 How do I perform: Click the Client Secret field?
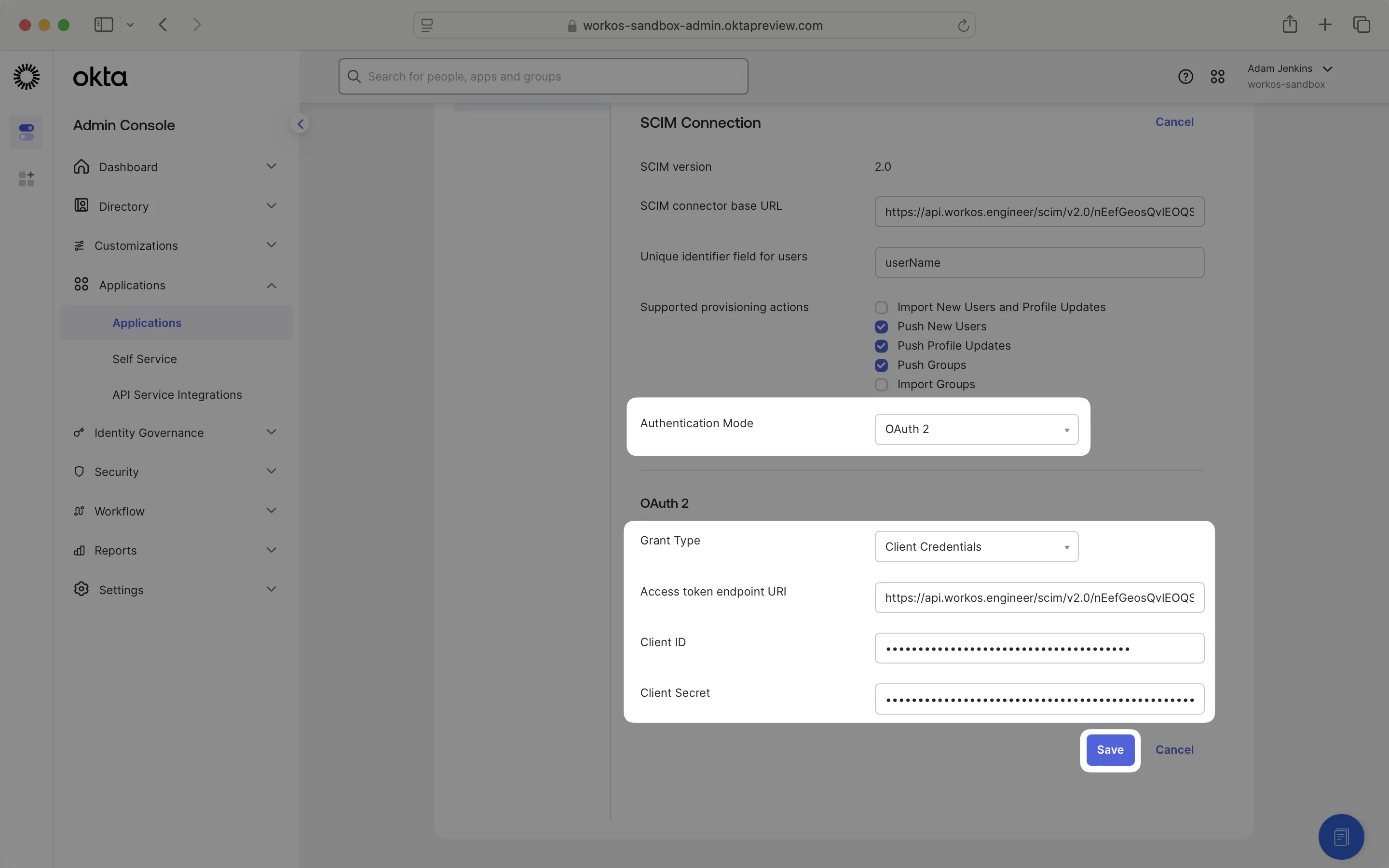(x=1039, y=699)
